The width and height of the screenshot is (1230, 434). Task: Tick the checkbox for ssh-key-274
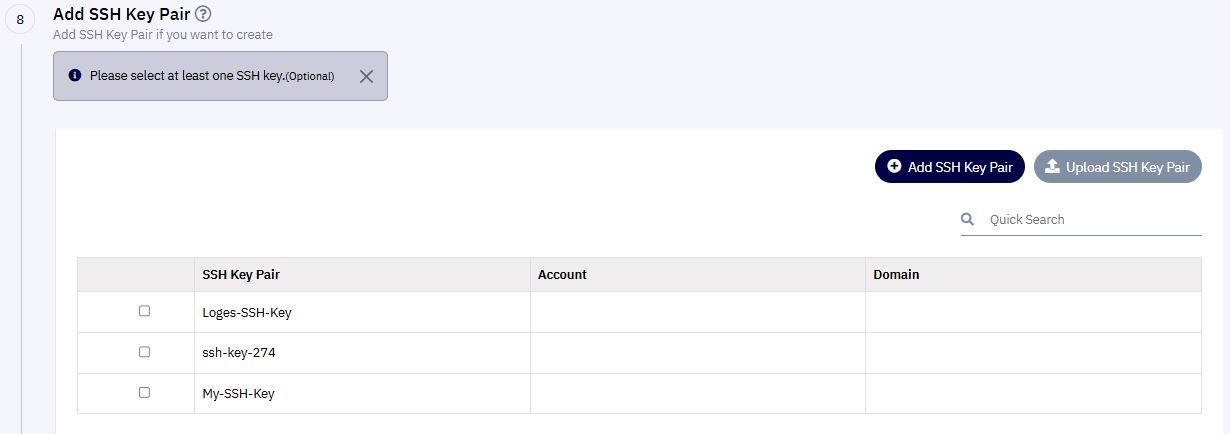144,352
